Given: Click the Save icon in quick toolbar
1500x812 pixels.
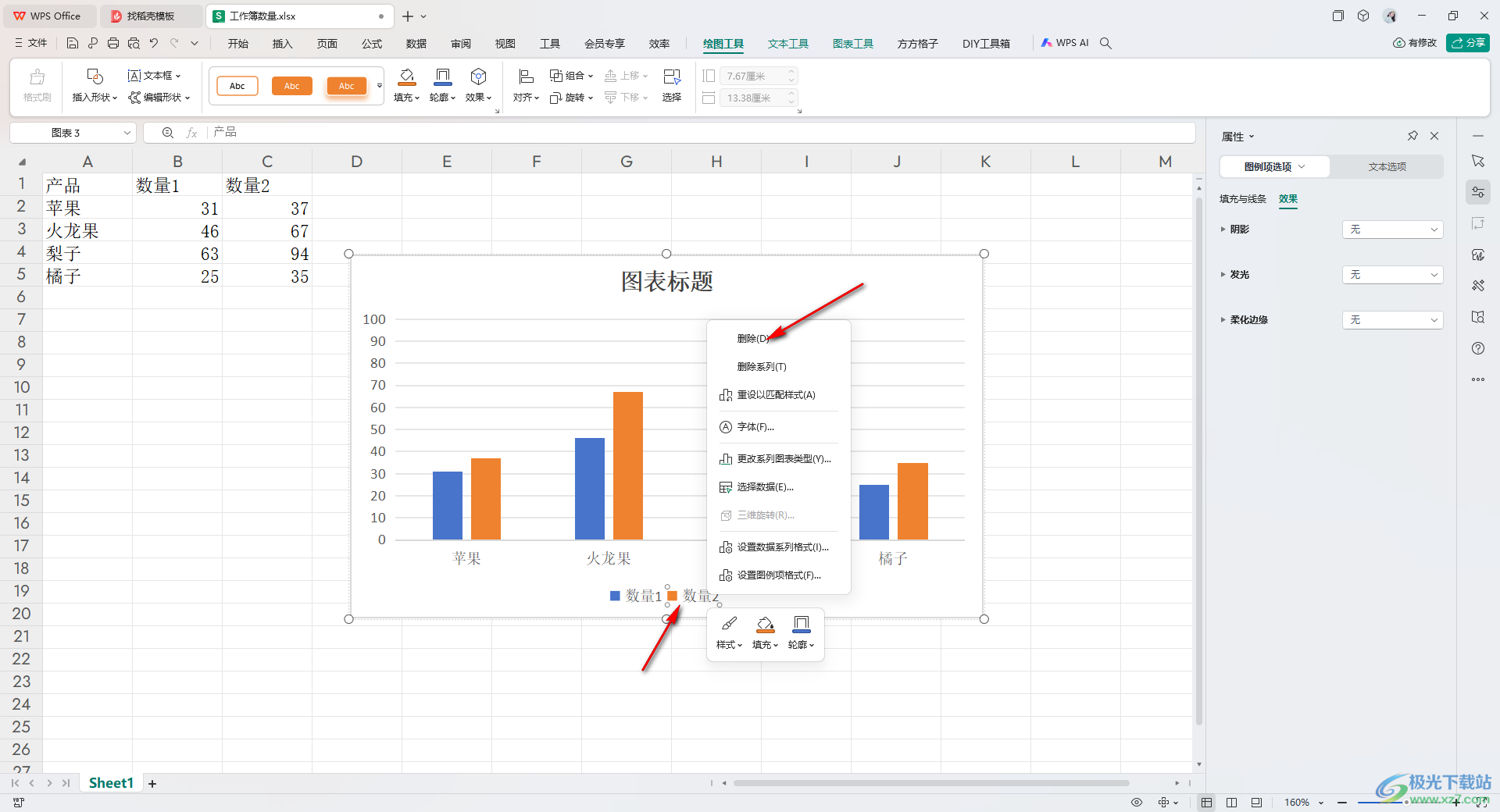Looking at the screenshot, I should 73,44.
